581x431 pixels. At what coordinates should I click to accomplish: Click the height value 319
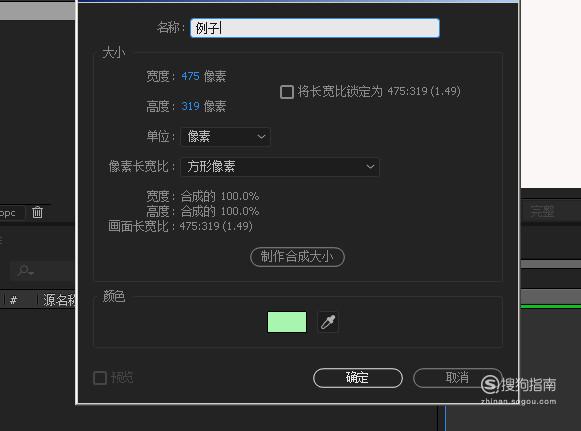[x=190, y=106]
